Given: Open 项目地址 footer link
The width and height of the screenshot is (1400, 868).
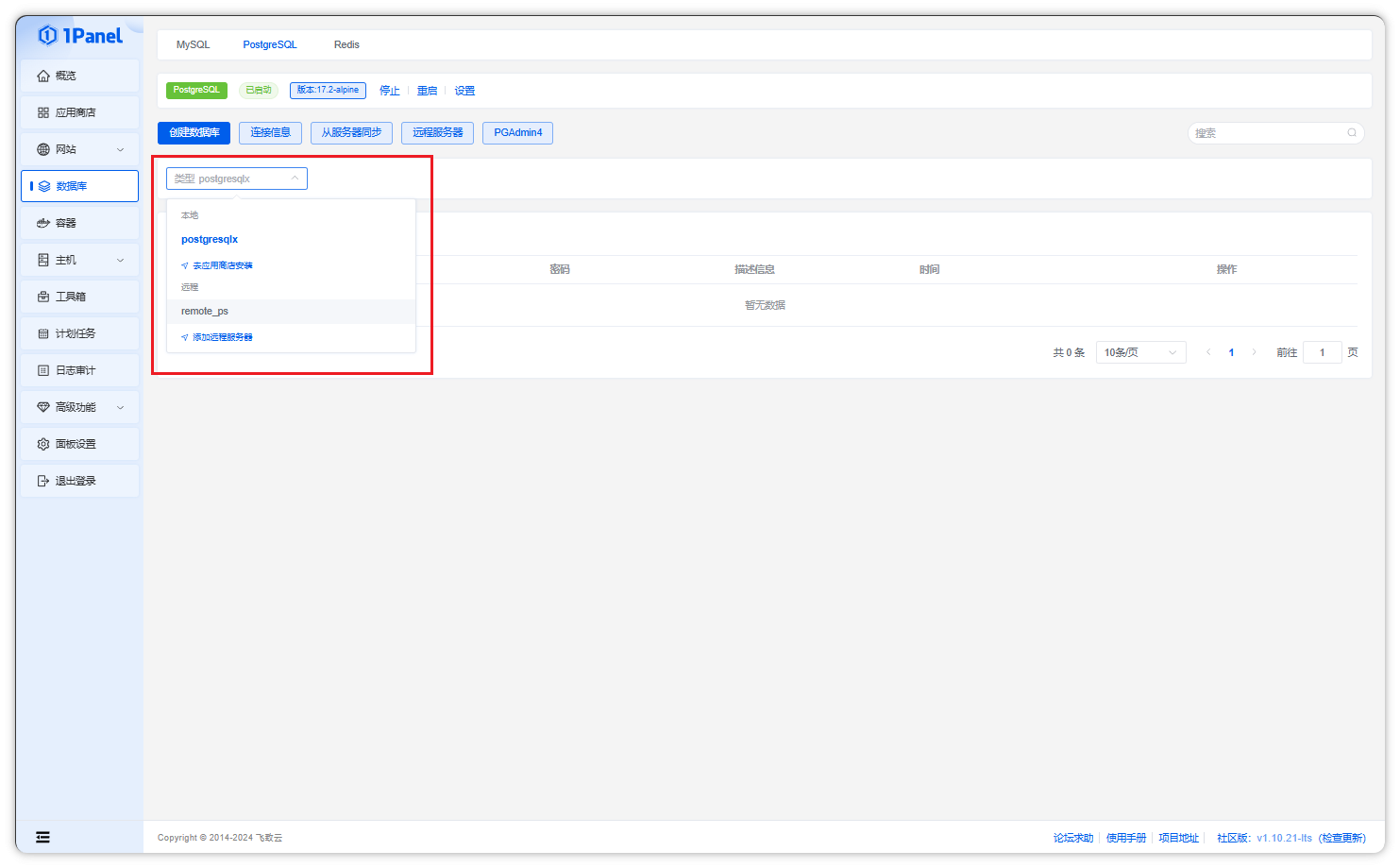Looking at the screenshot, I should pos(1179,838).
